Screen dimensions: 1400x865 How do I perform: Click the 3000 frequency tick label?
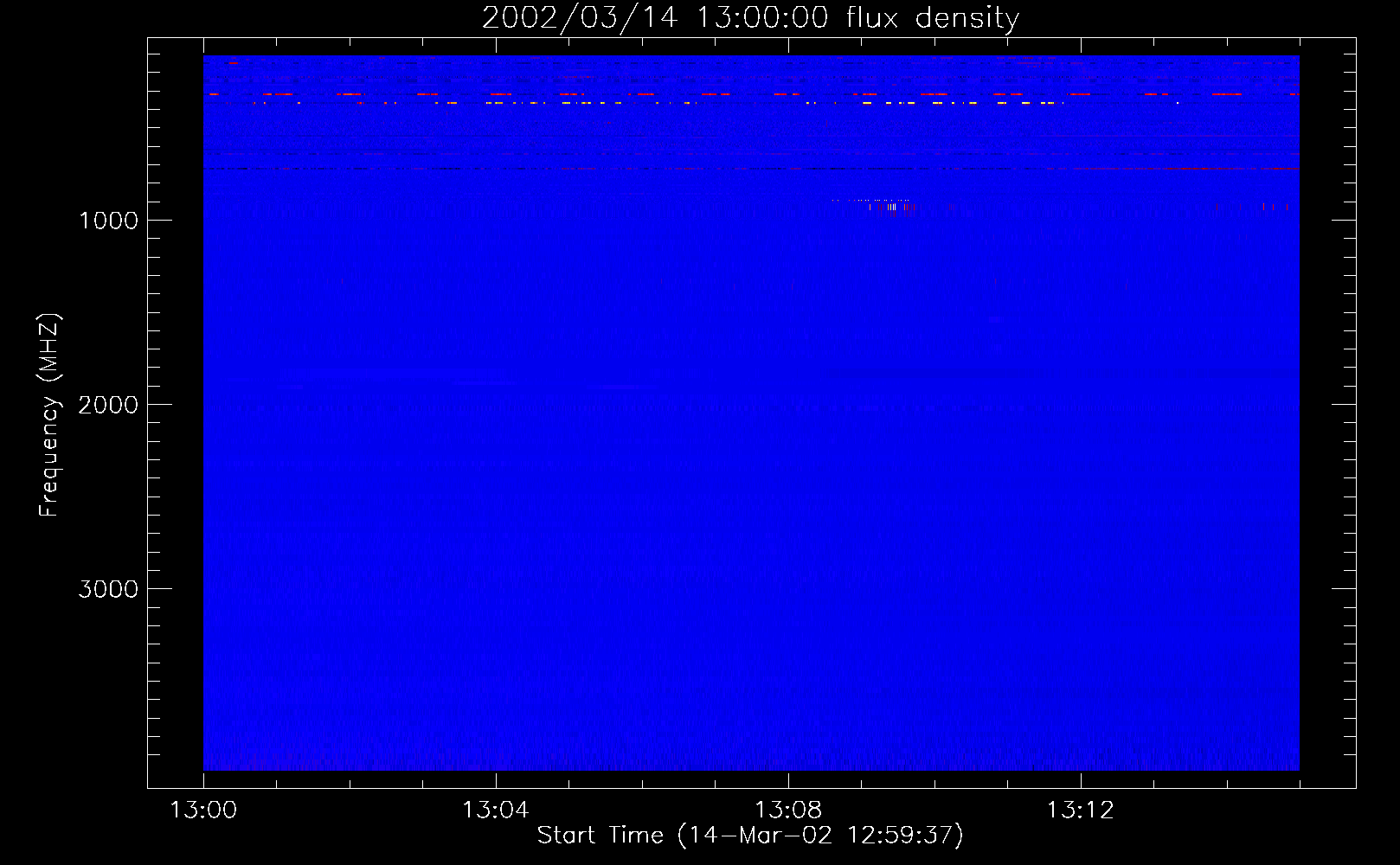pyautogui.click(x=108, y=589)
